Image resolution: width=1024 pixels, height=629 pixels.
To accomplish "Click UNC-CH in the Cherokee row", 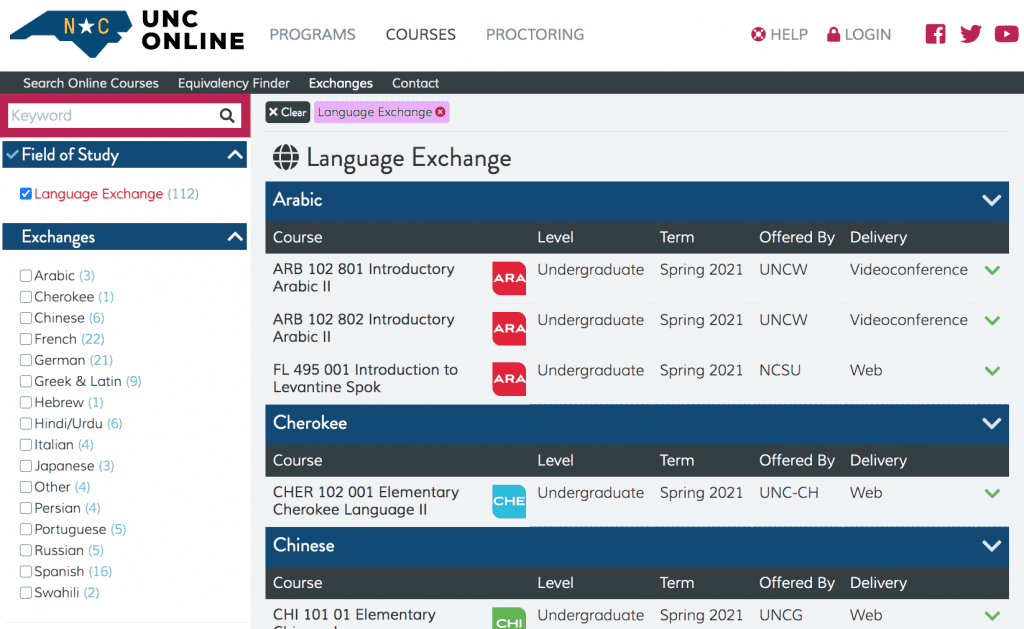I will 789,493.
